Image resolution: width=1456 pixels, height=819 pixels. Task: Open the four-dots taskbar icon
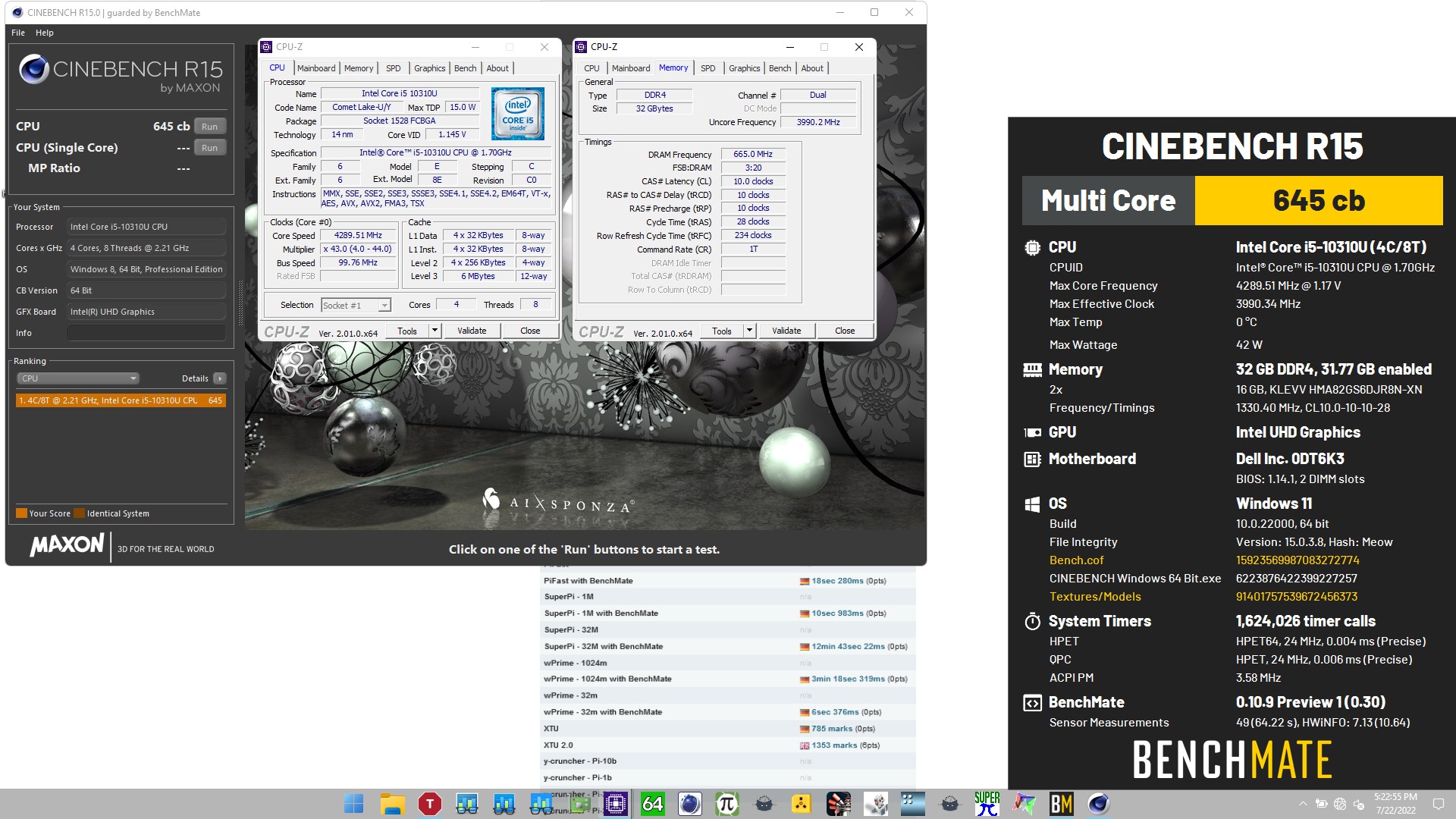click(x=912, y=804)
